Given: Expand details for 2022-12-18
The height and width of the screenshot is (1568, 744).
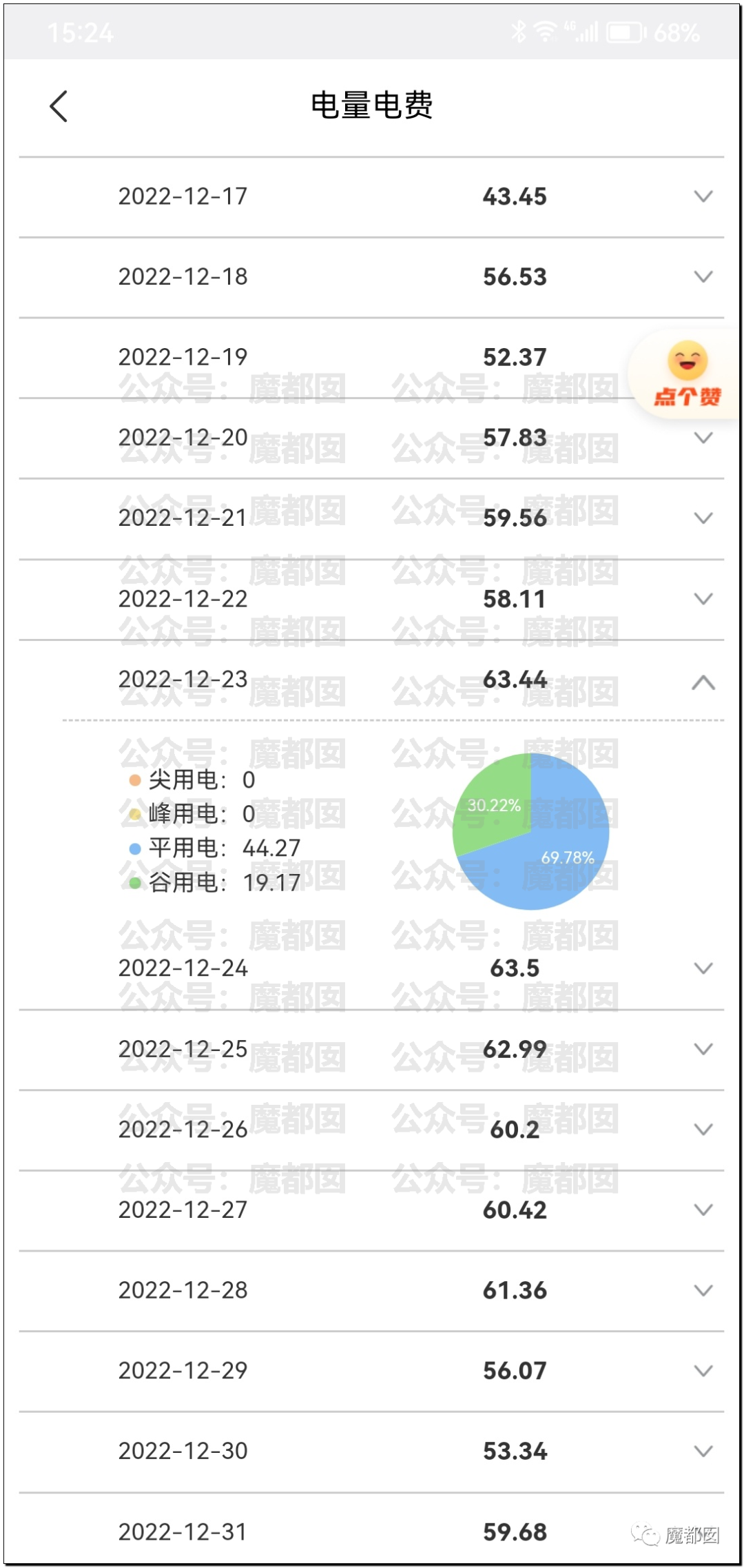Looking at the screenshot, I should [703, 277].
